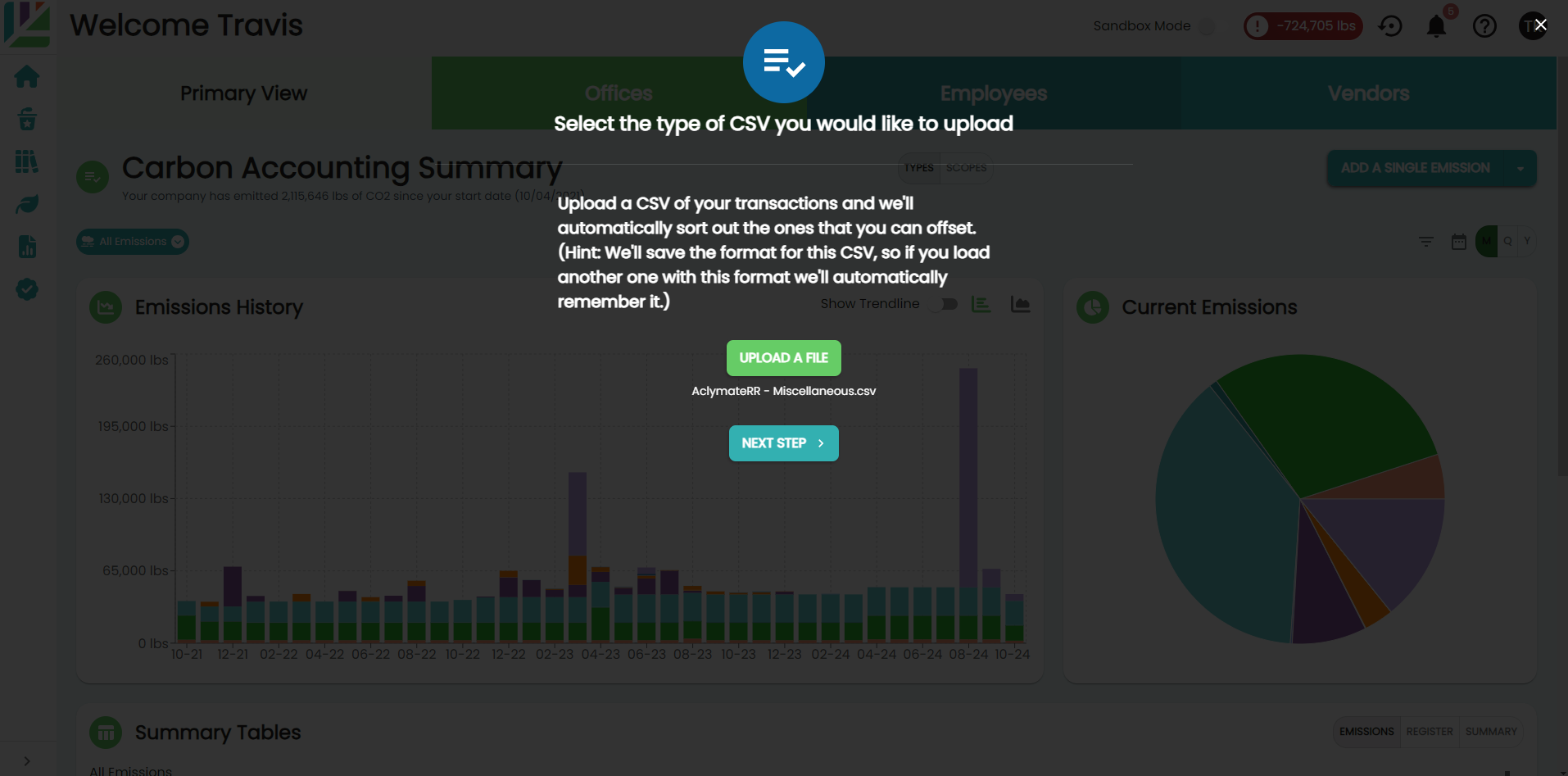The image size is (1568, 776).
Task: Click the -724,705 lbs balance badge
Action: tap(1303, 26)
